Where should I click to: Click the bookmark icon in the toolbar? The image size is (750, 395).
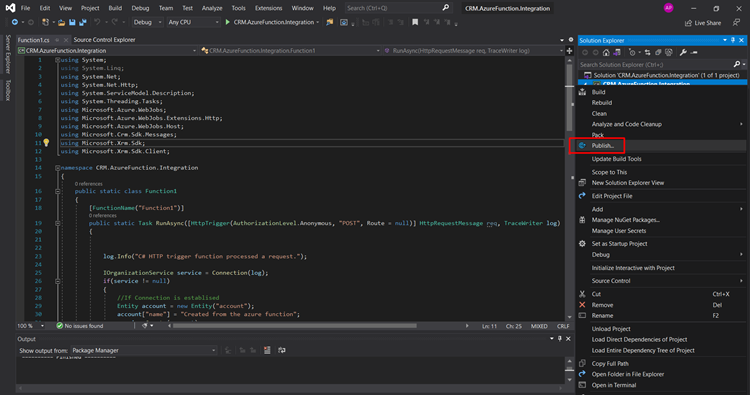point(415,22)
